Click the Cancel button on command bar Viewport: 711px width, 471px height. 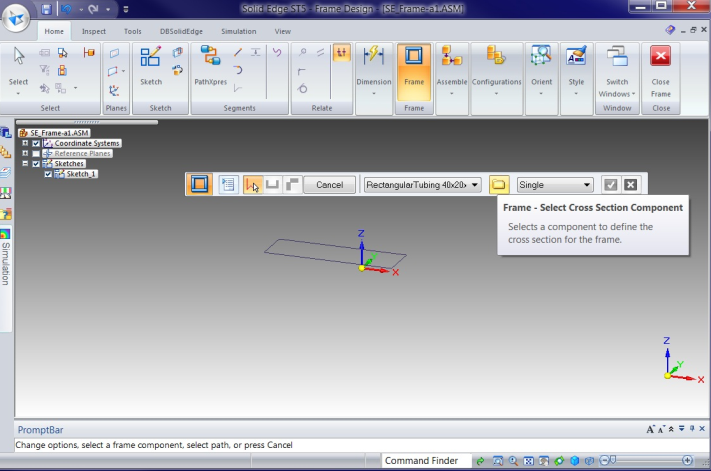tap(329, 185)
